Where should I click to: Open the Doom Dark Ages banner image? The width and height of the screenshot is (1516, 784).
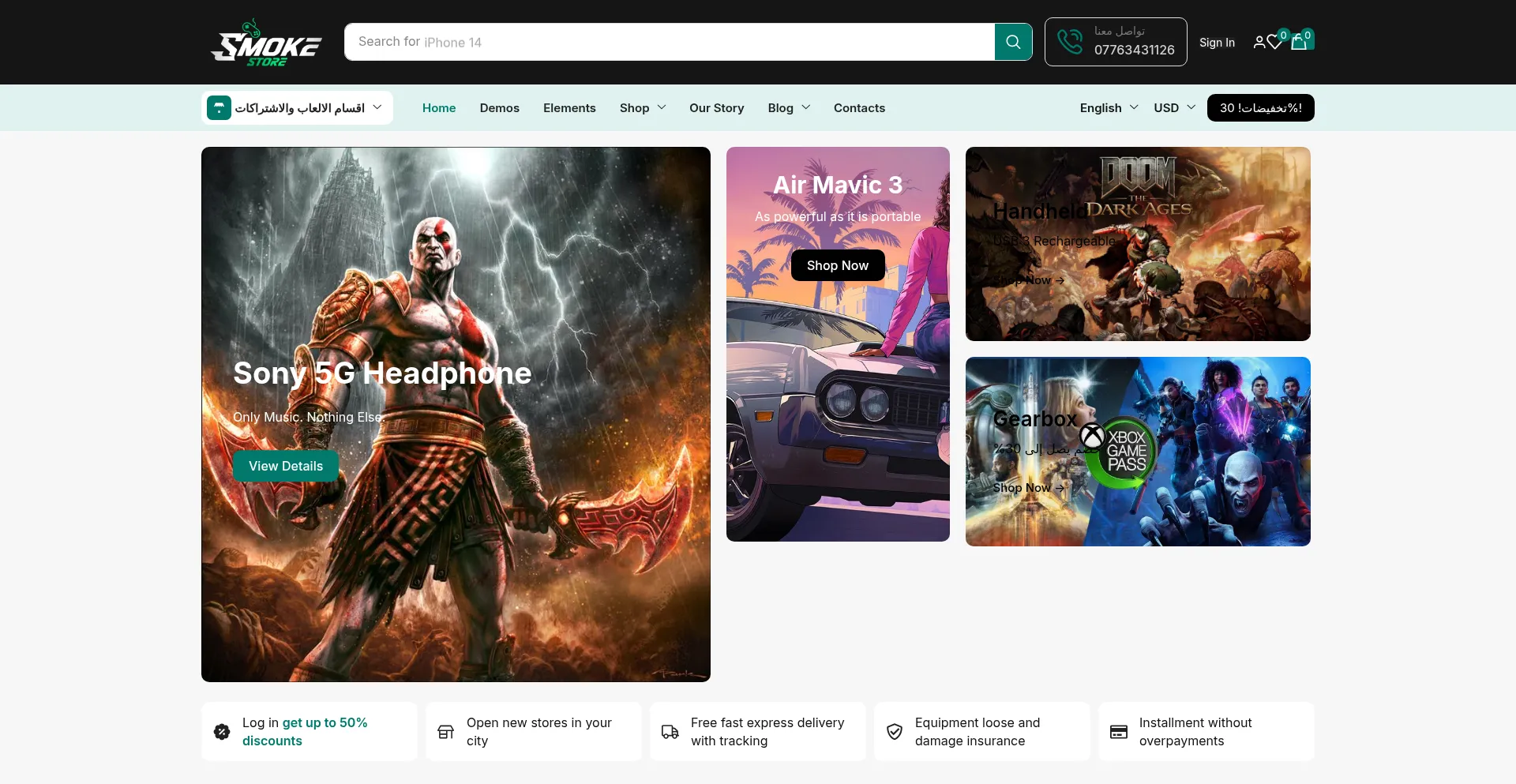pyautogui.click(x=1138, y=244)
